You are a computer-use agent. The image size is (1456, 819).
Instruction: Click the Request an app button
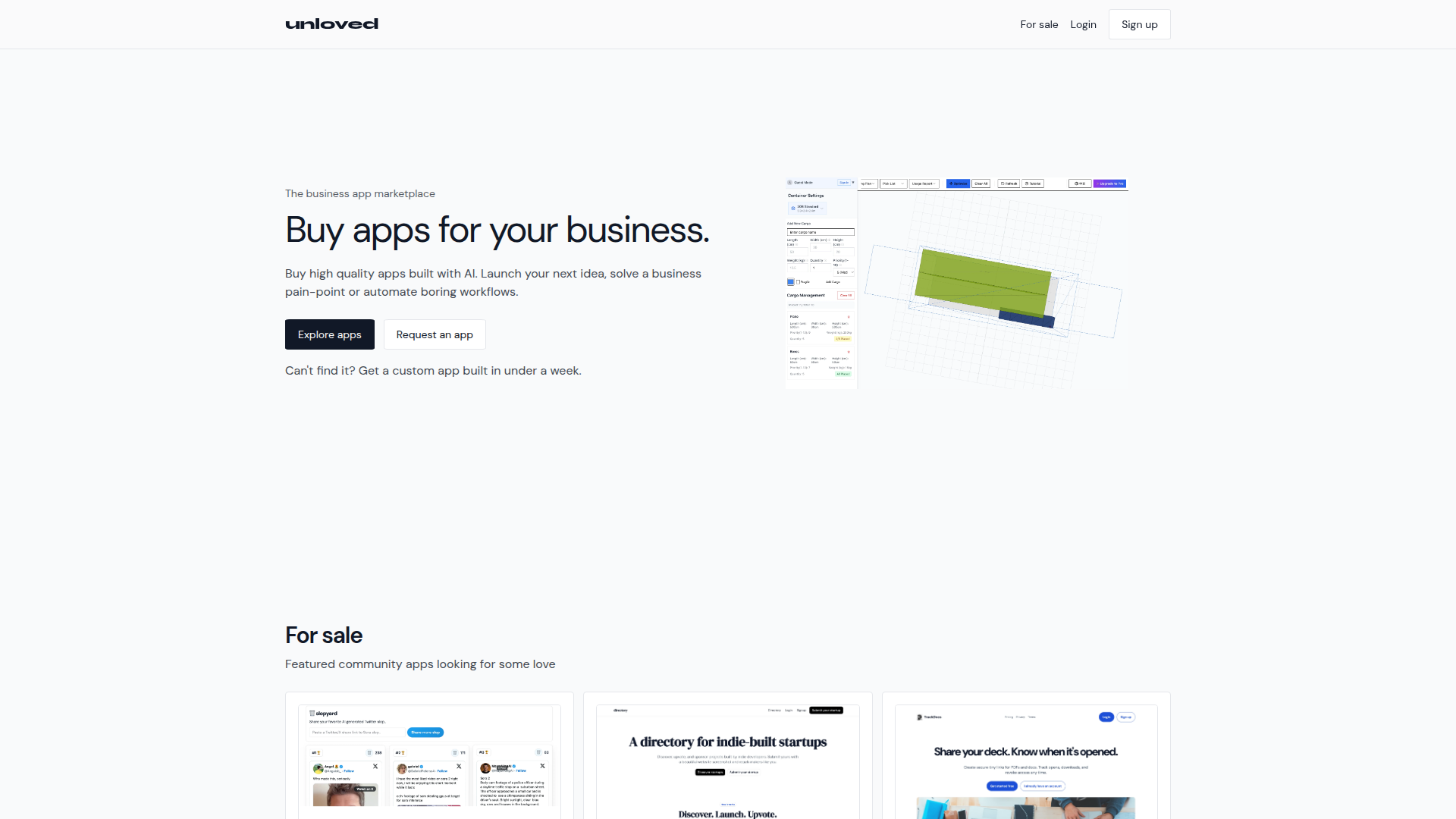coord(435,334)
